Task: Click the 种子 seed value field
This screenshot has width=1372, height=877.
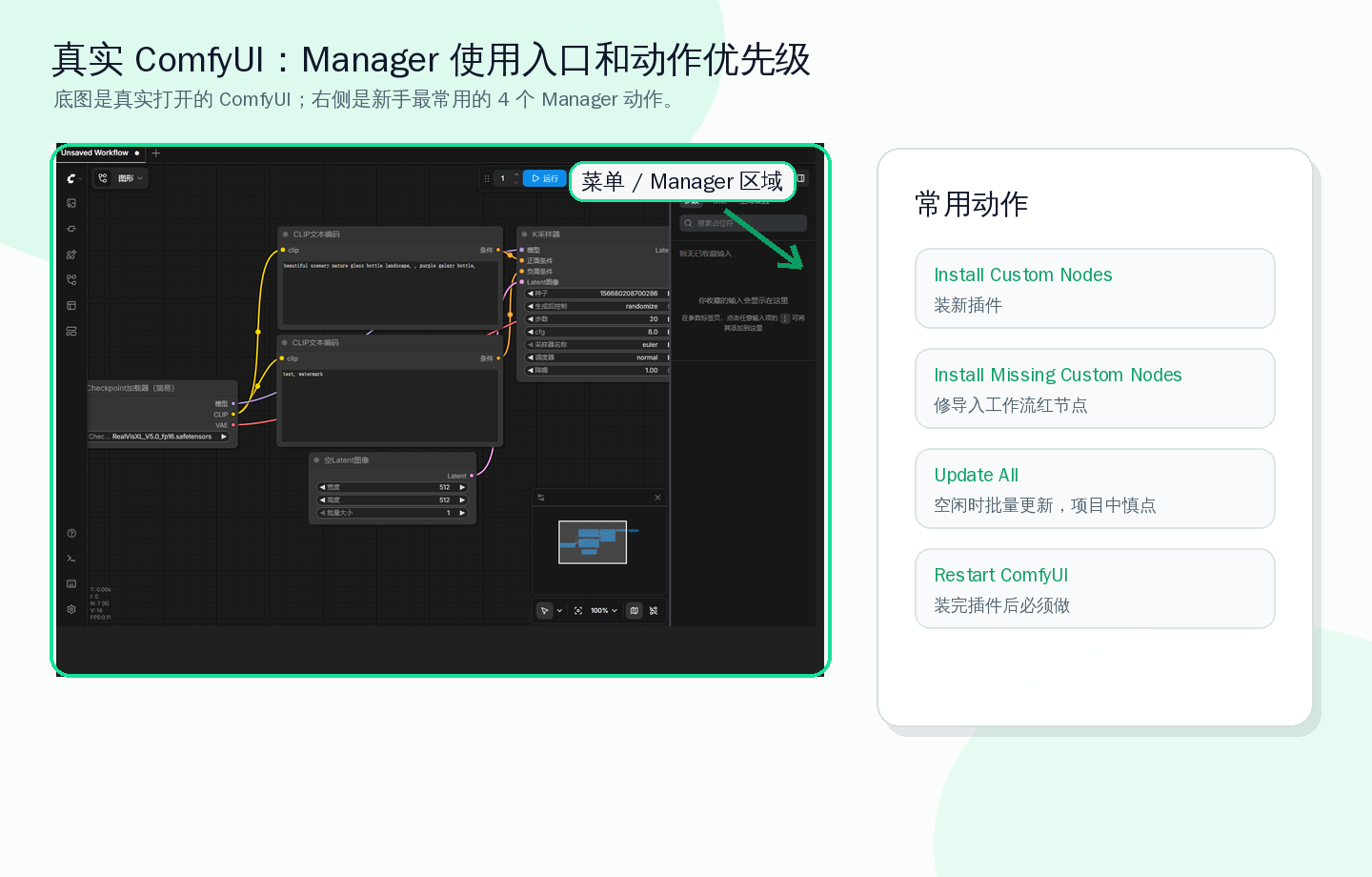Action: pyautogui.click(x=597, y=294)
